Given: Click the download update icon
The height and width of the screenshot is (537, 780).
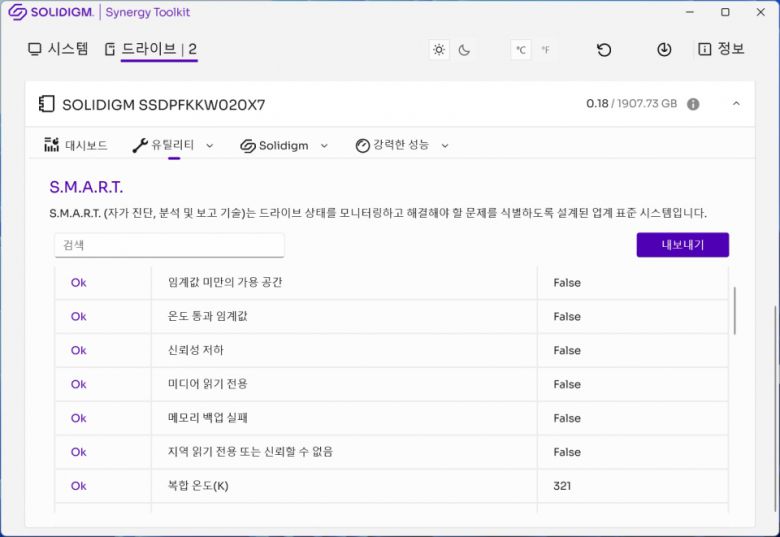Looking at the screenshot, I should click(x=664, y=50).
